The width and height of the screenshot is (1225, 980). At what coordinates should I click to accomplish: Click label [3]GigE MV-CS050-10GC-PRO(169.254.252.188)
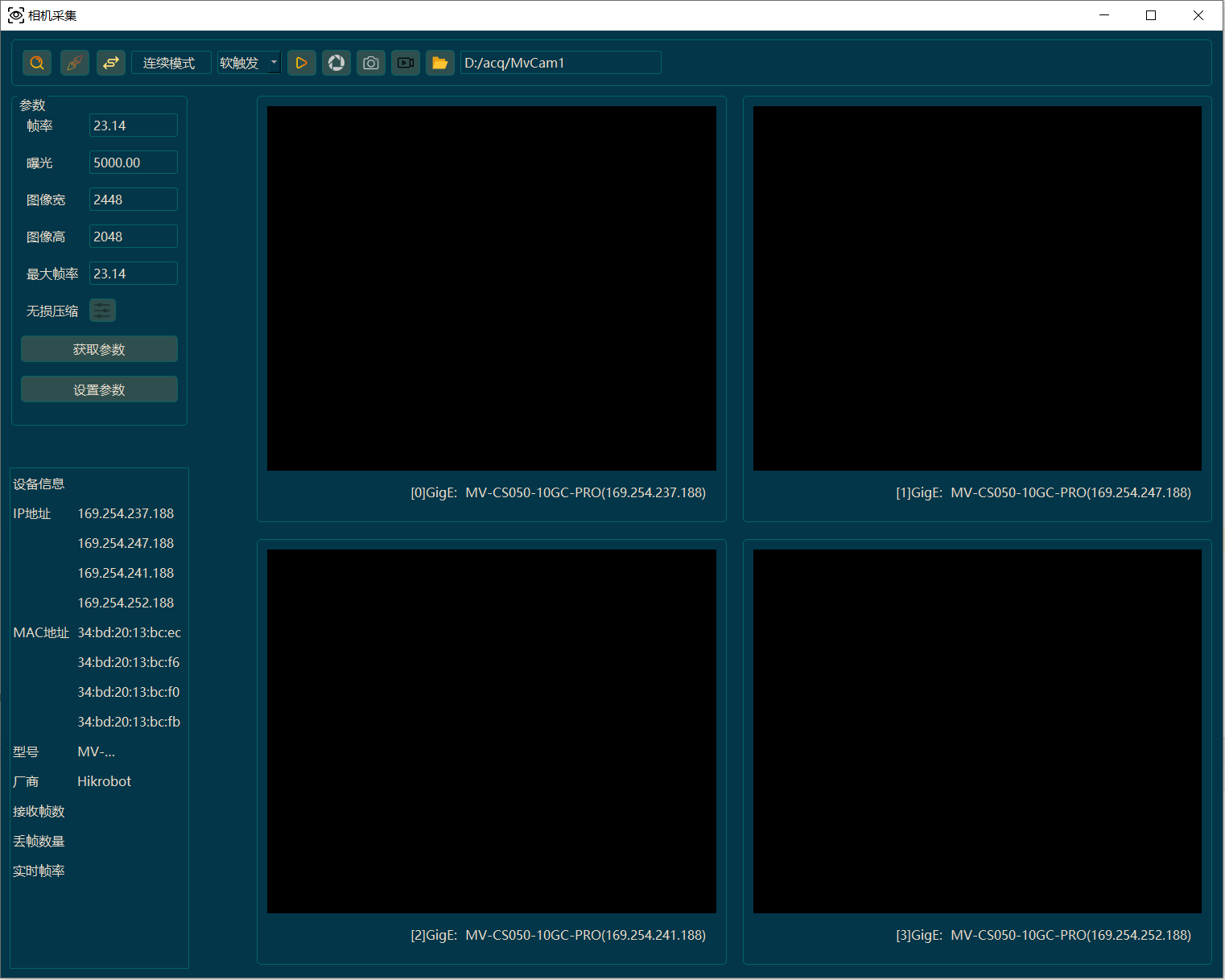click(1043, 935)
